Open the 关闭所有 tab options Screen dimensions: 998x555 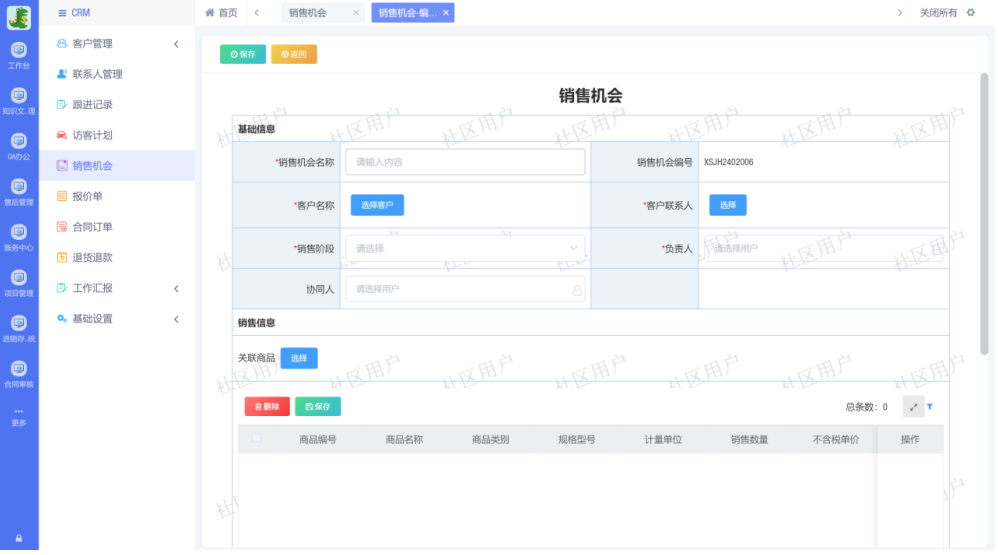click(x=937, y=13)
